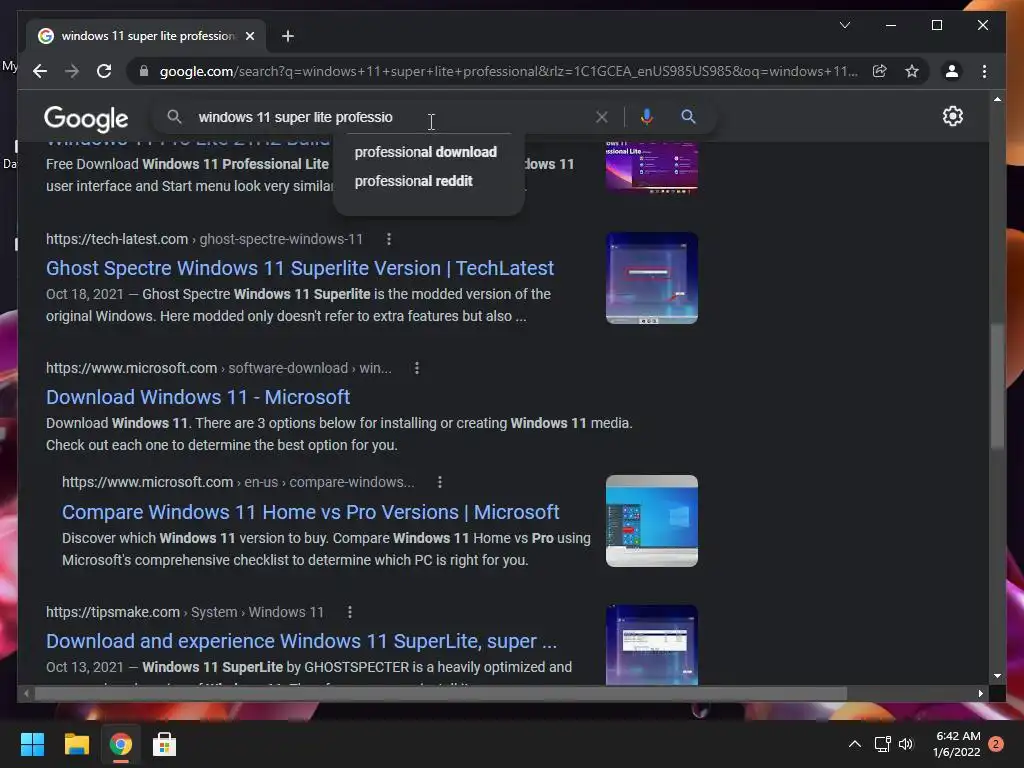Open Google quick settings gear
The image size is (1024, 768).
[x=953, y=116]
